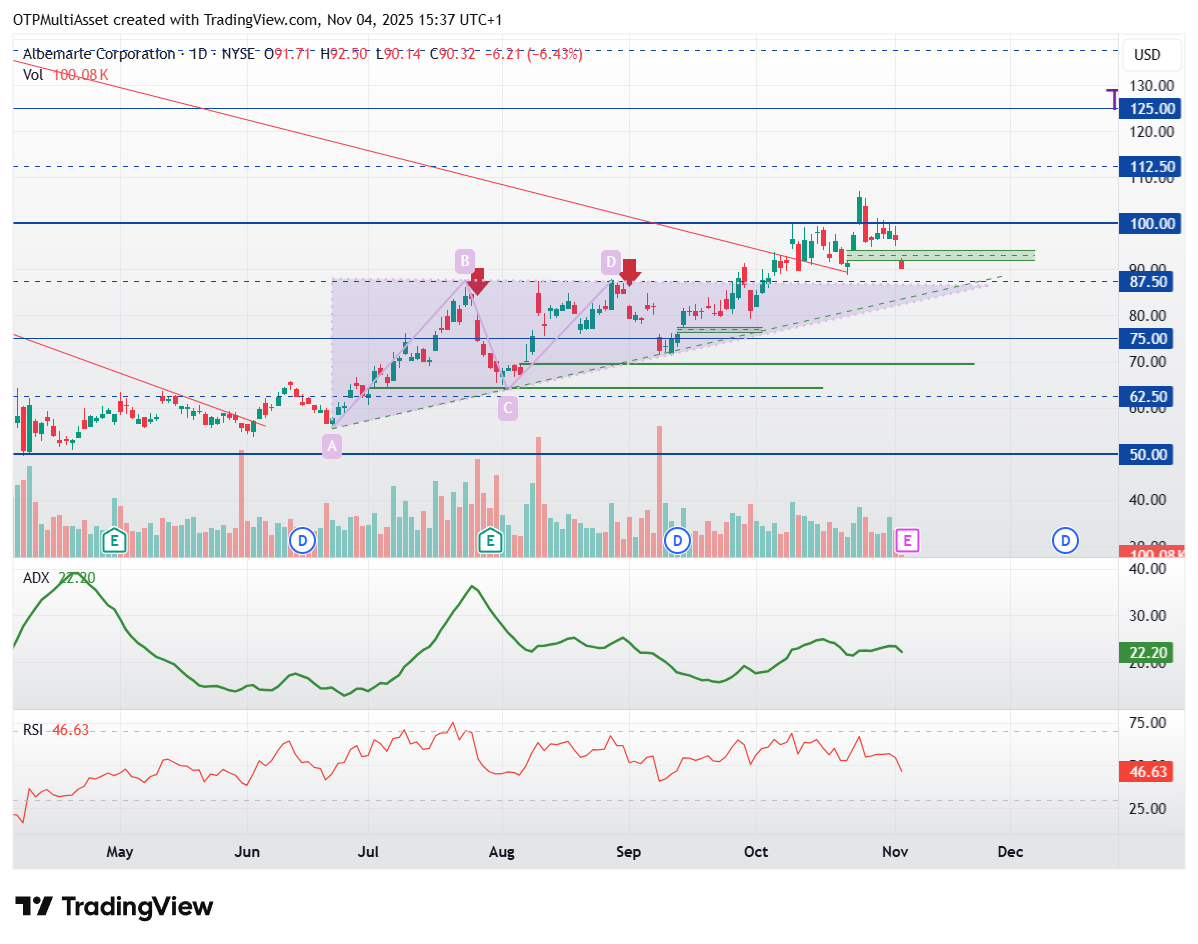Click the 125.00 price level label
Screen dimensions: 1198x944
(x=1150, y=108)
